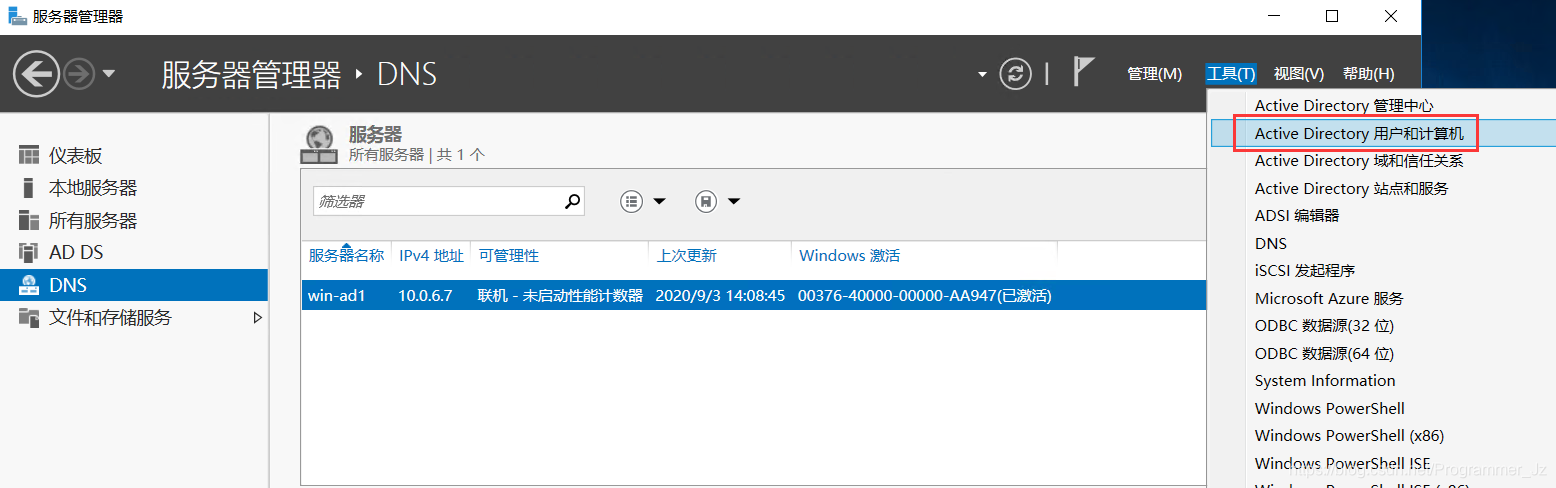
Task: Click the 联机 - 未启动性能计数器 cell
Action: tap(560, 296)
